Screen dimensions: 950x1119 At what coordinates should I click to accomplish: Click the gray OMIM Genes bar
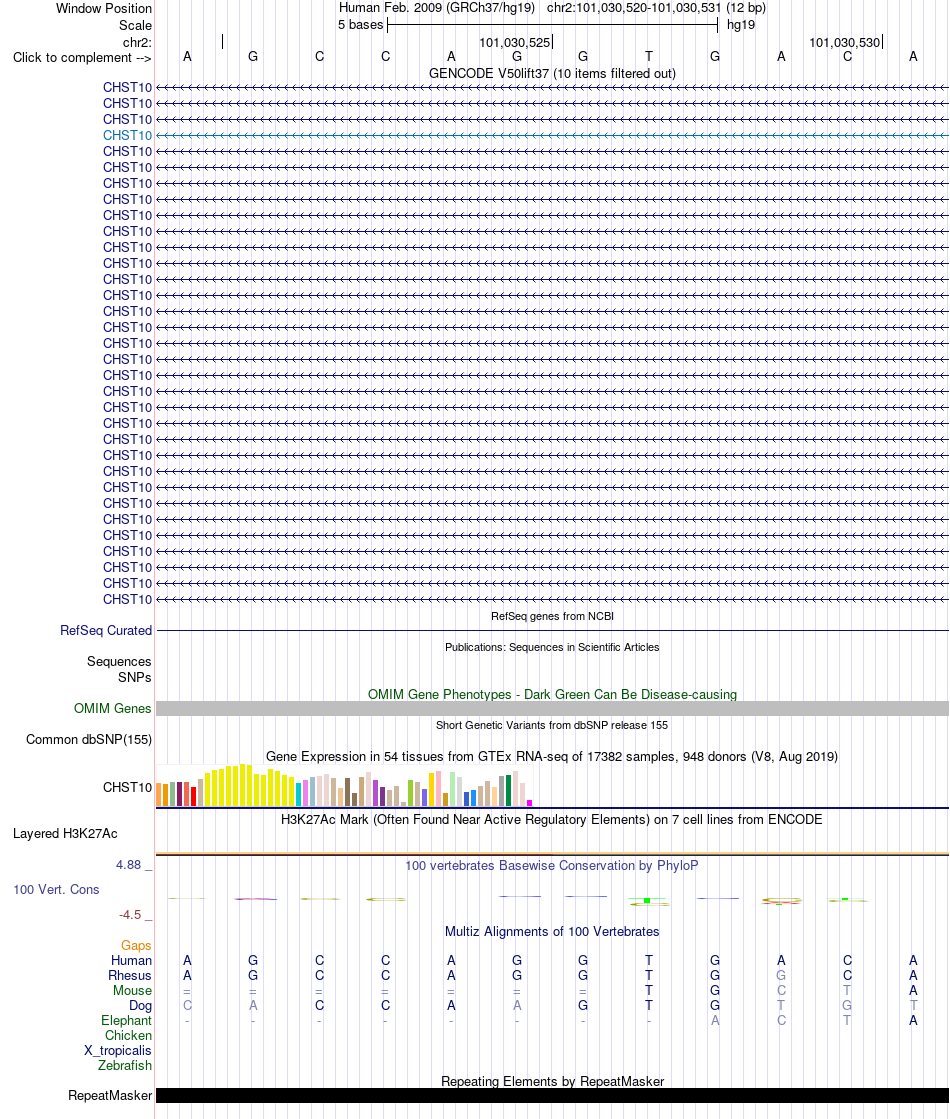click(552, 709)
